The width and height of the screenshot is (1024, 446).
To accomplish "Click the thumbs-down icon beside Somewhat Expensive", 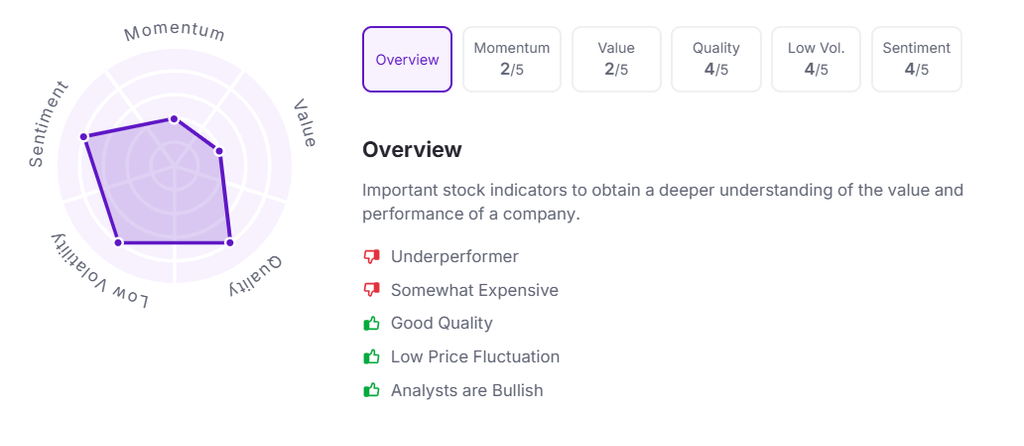I will pyautogui.click(x=372, y=290).
